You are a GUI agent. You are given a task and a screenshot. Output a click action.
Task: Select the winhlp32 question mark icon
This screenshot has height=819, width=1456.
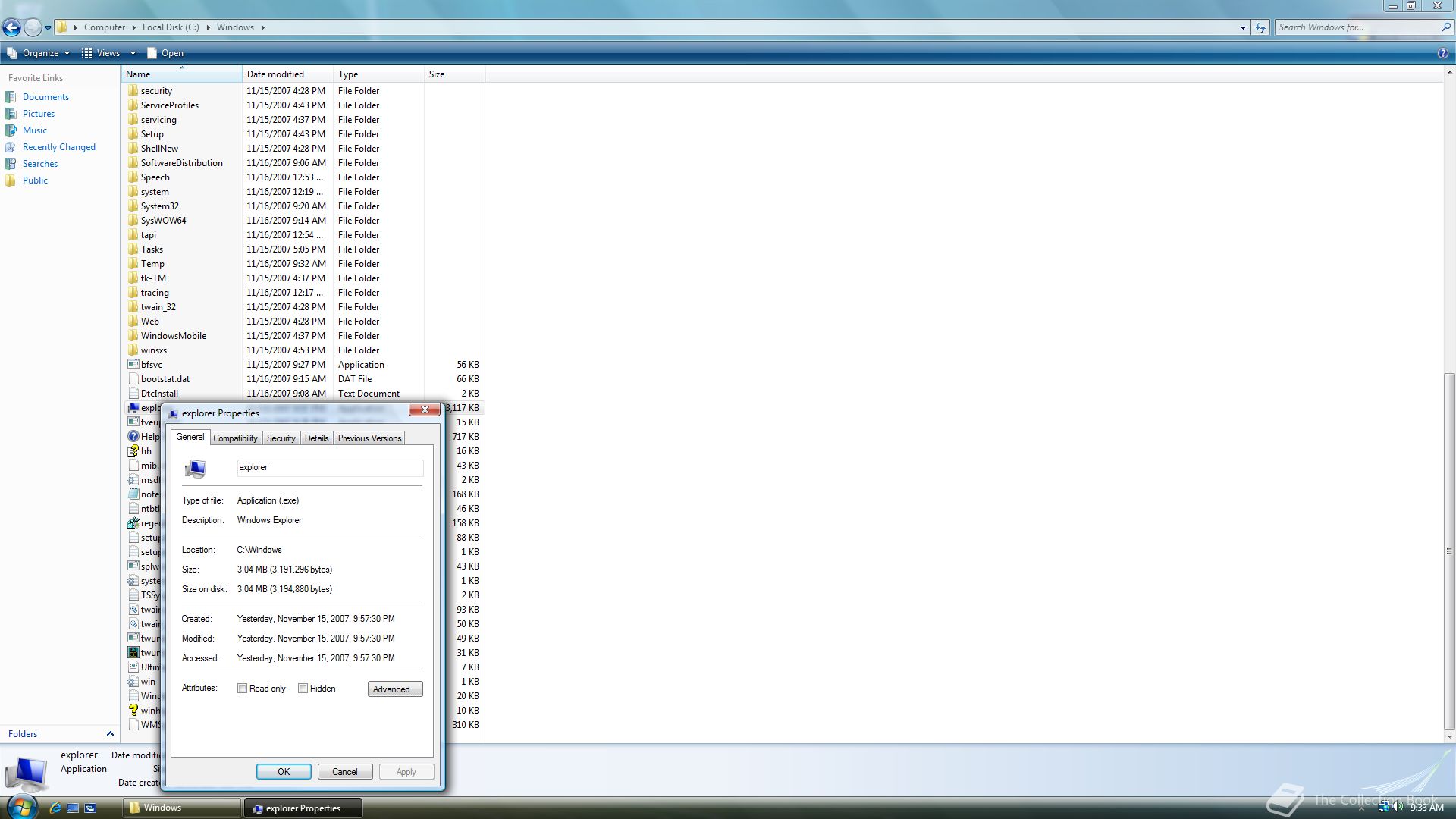coord(133,711)
